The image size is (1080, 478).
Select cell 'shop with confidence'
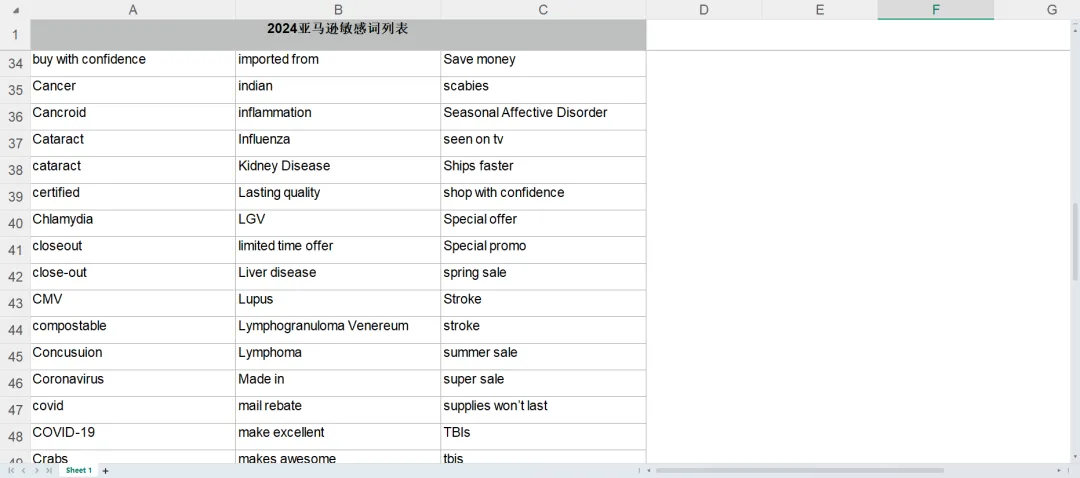pos(543,197)
